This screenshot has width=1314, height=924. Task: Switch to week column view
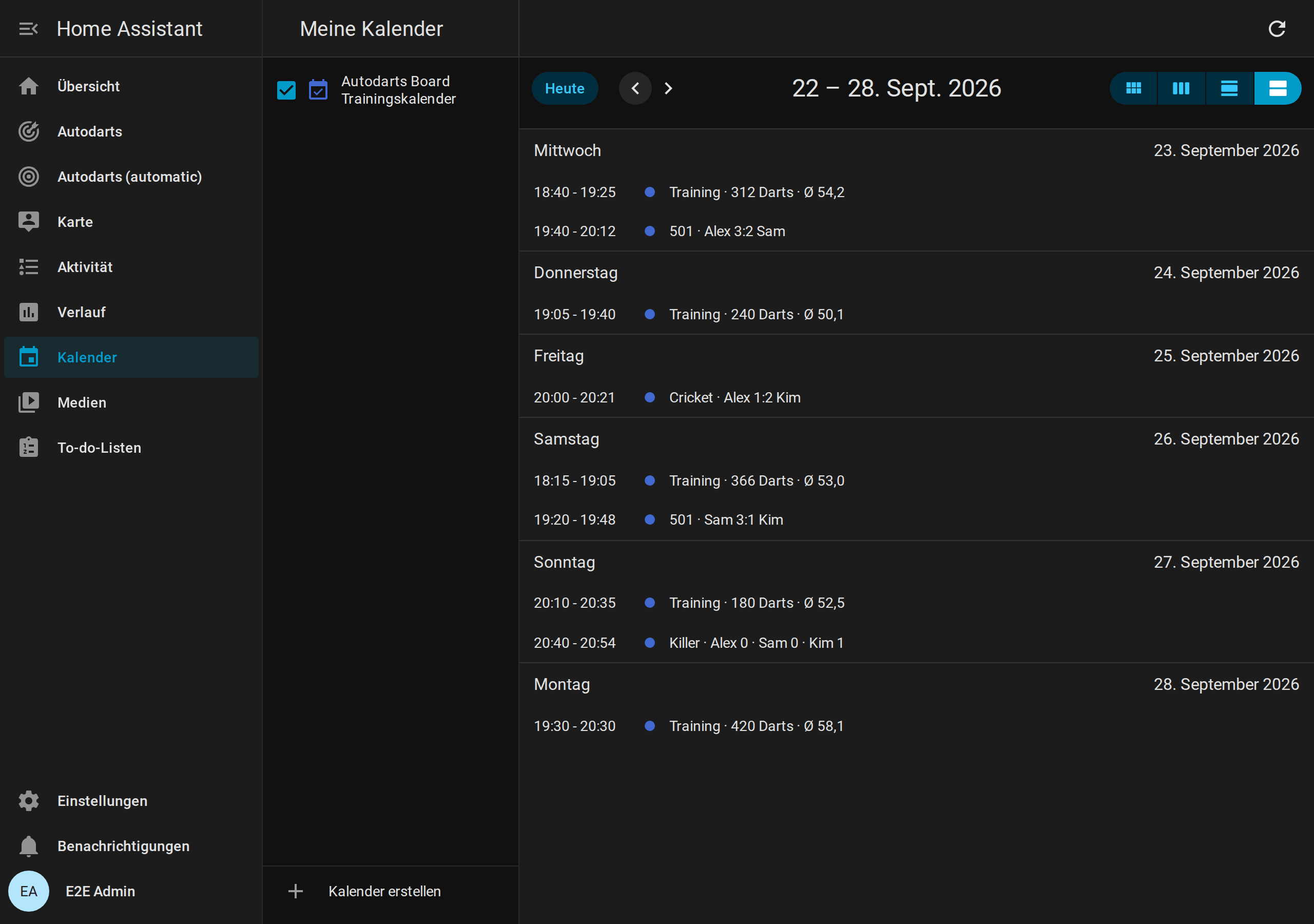click(1181, 88)
